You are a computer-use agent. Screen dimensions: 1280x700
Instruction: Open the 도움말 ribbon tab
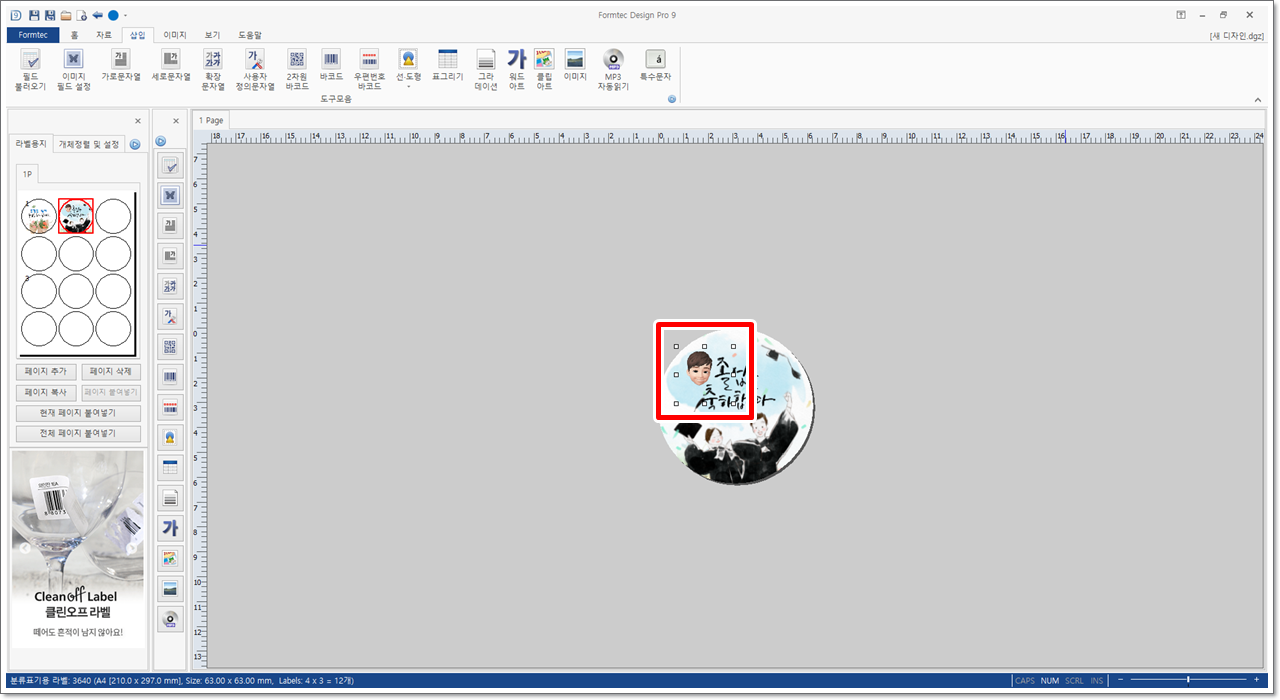[250, 35]
